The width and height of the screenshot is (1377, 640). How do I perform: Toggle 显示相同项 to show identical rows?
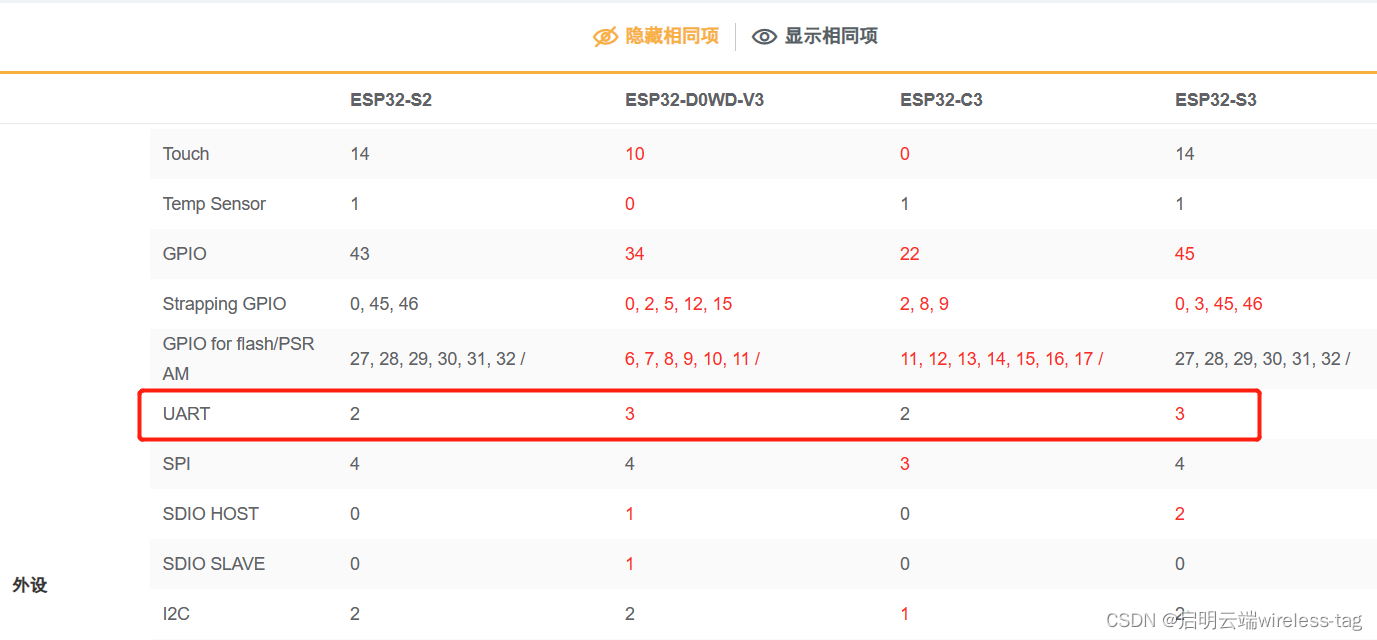coord(815,36)
